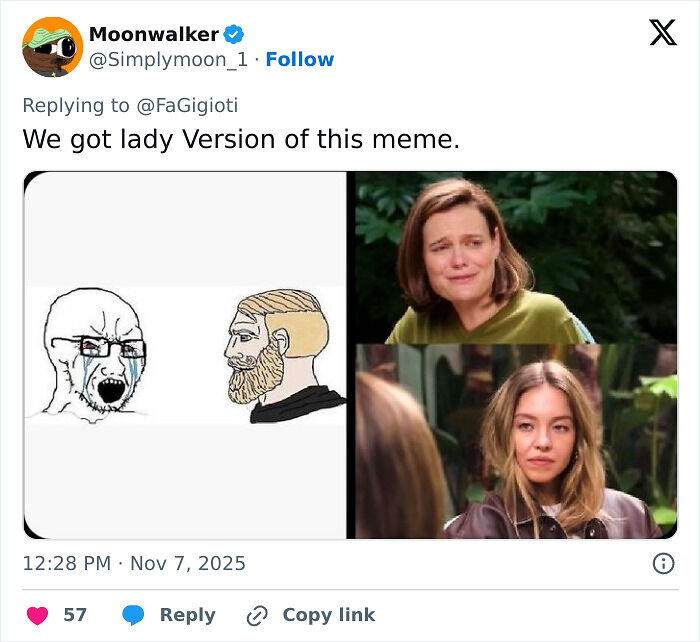Click the chain link icon
Image resolution: width=700 pixels, height=642 pixels.
pos(258,615)
